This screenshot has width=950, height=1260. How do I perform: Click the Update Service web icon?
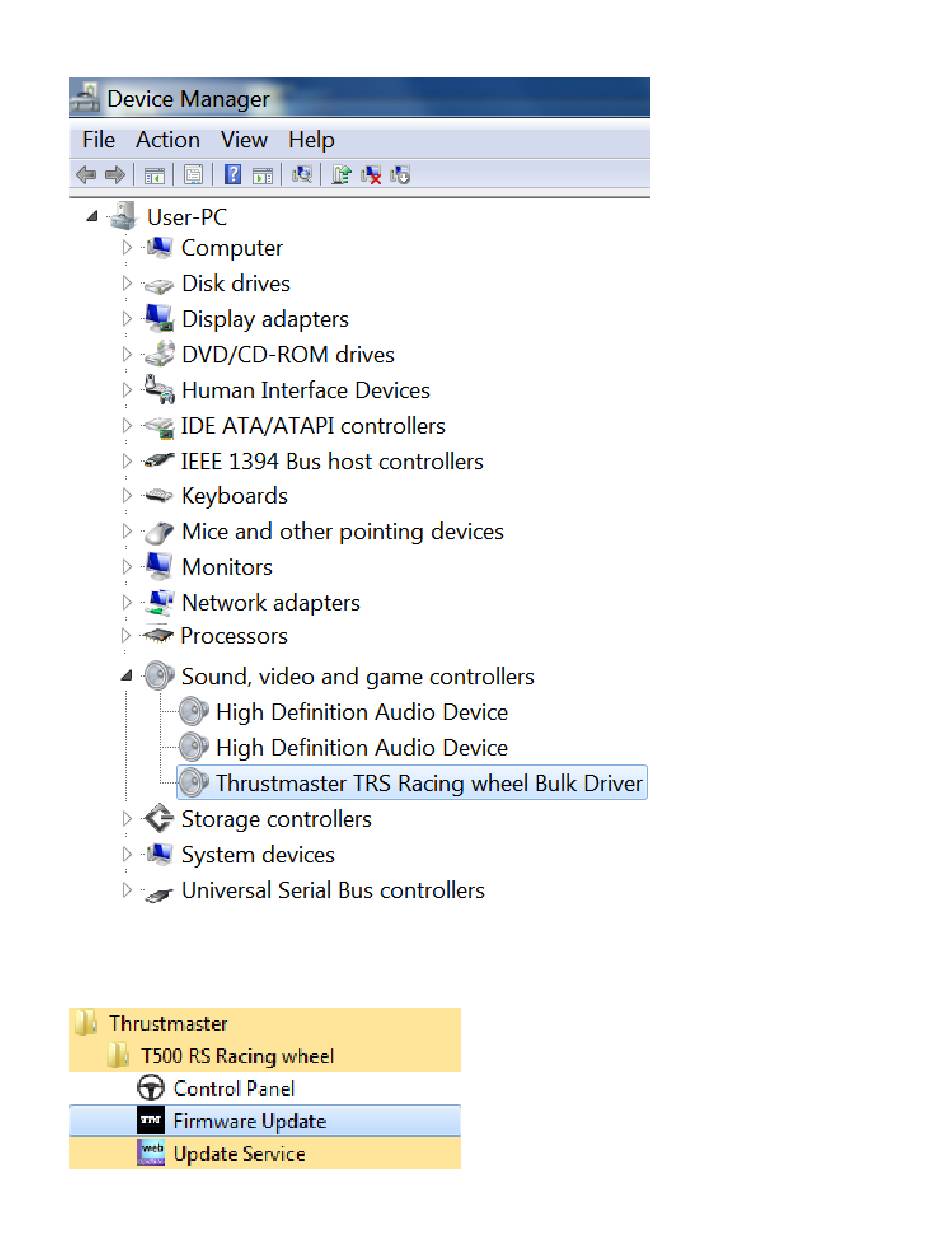coord(150,1154)
